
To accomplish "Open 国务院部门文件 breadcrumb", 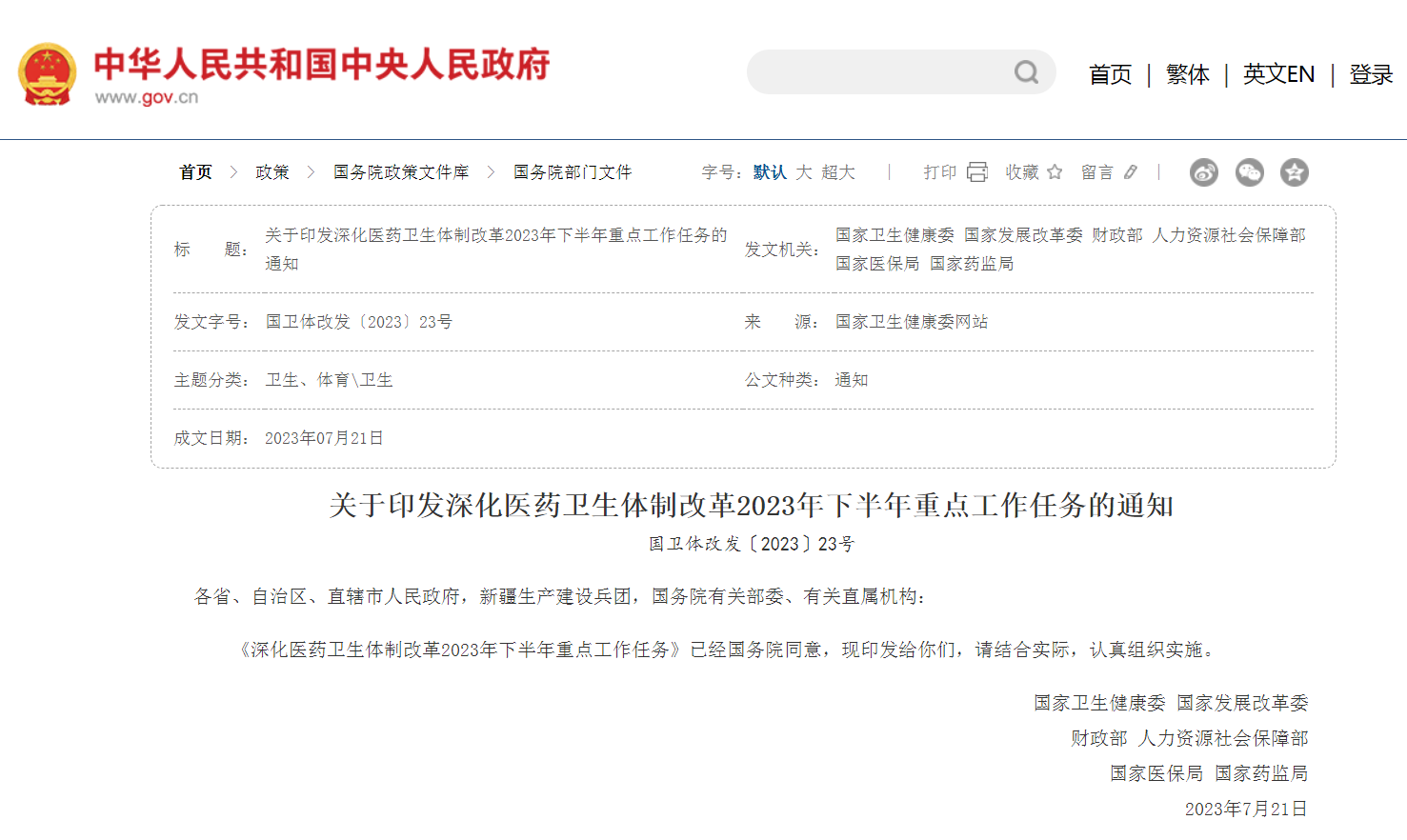I will pos(573,172).
